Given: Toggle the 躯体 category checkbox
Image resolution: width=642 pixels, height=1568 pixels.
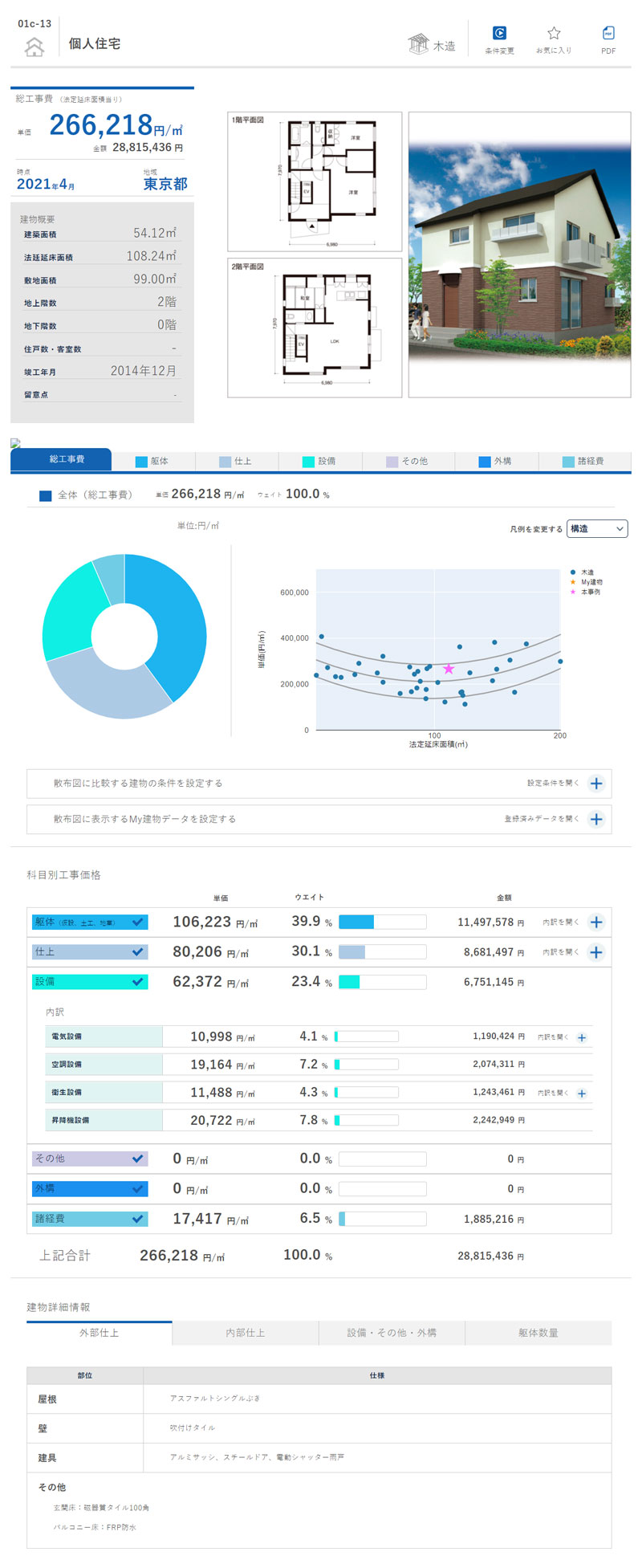Looking at the screenshot, I should coord(137,922).
